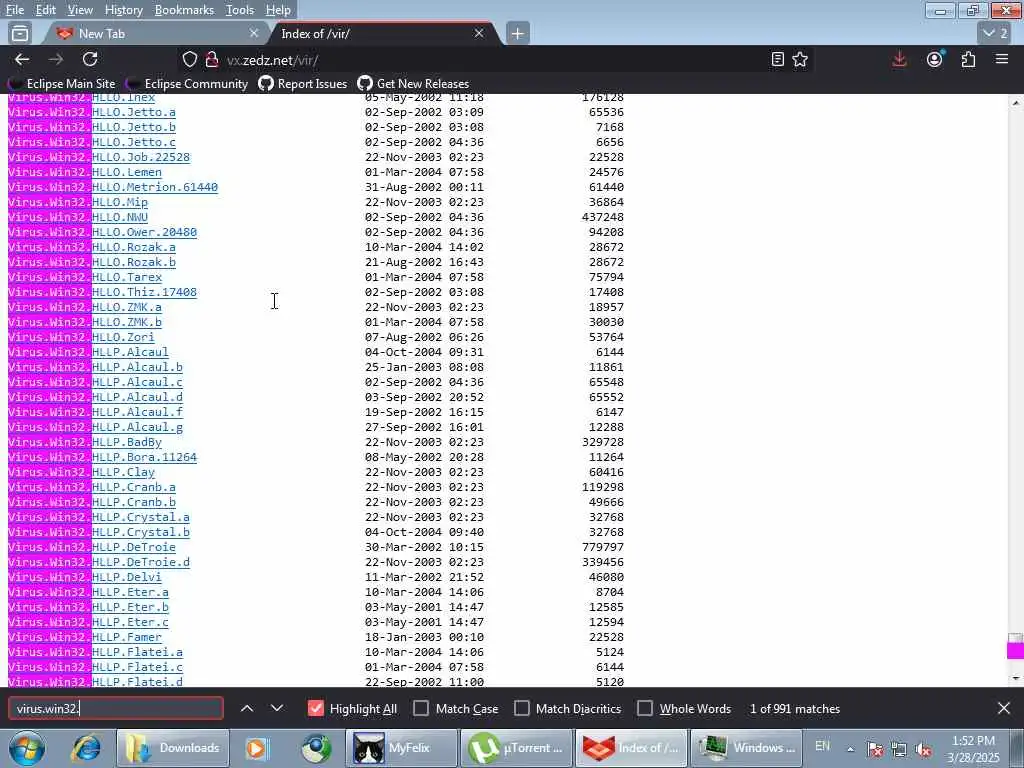Screen dimensions: 1024x768
Task: Open tracking protection shield icon
Action: click(189, 60)
